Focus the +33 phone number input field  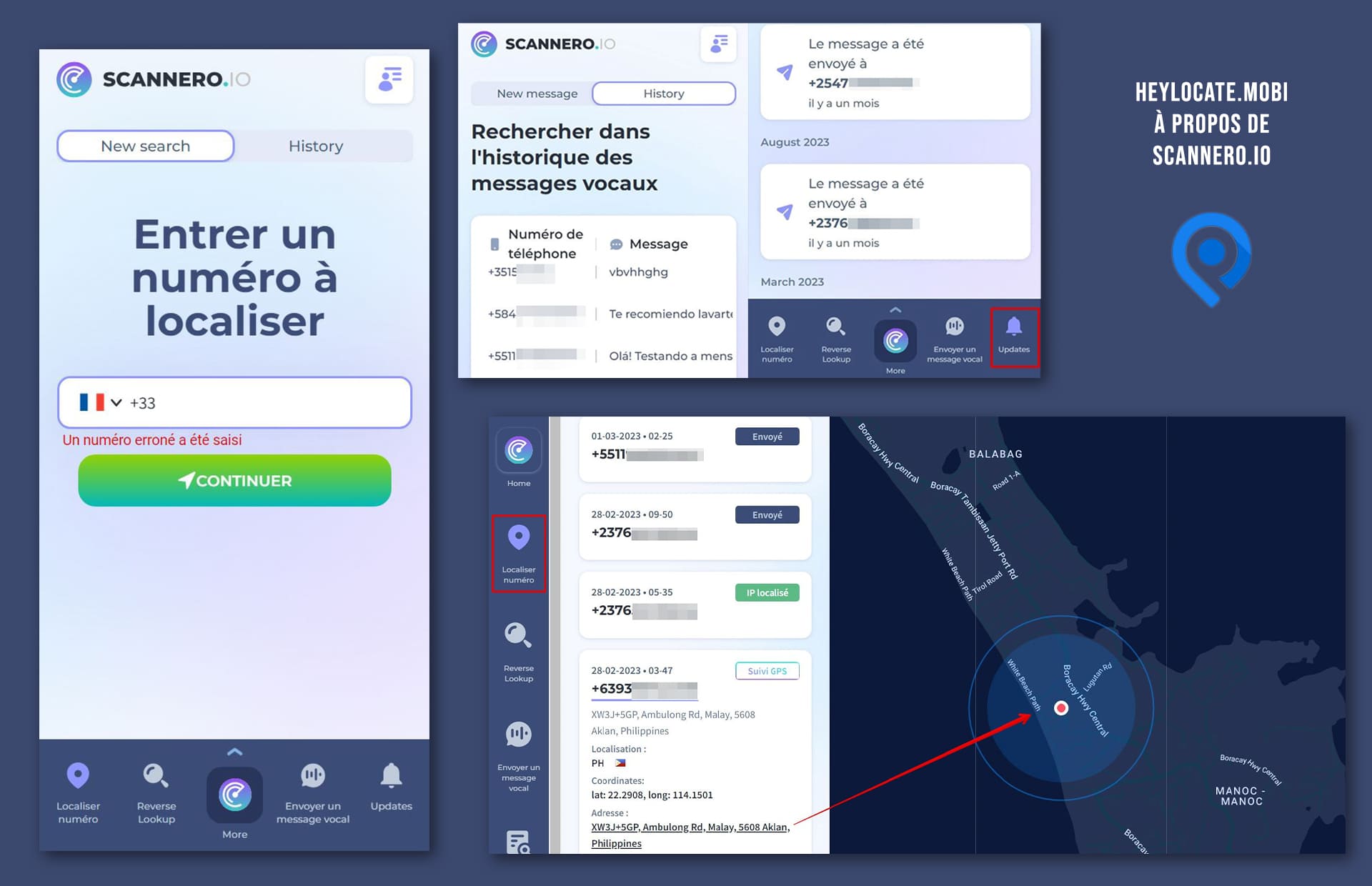pyautogui.click(x=234, y=402)
